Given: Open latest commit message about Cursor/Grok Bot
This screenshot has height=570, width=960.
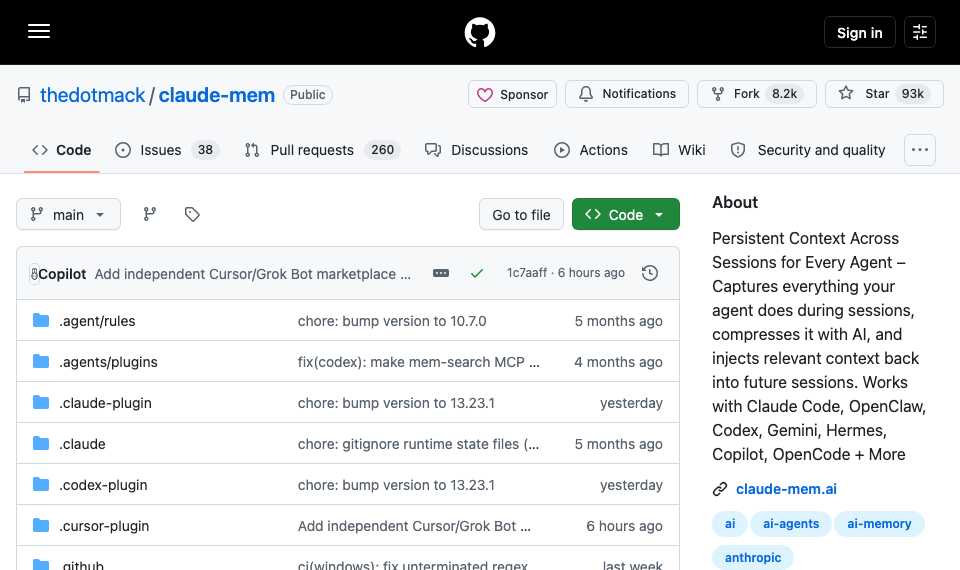Looking at the screenshot, I should tap(252, 274).
